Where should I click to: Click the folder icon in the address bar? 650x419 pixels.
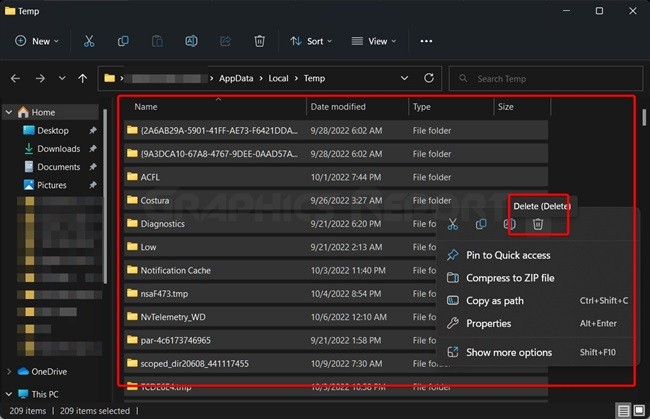click(109, 78)
